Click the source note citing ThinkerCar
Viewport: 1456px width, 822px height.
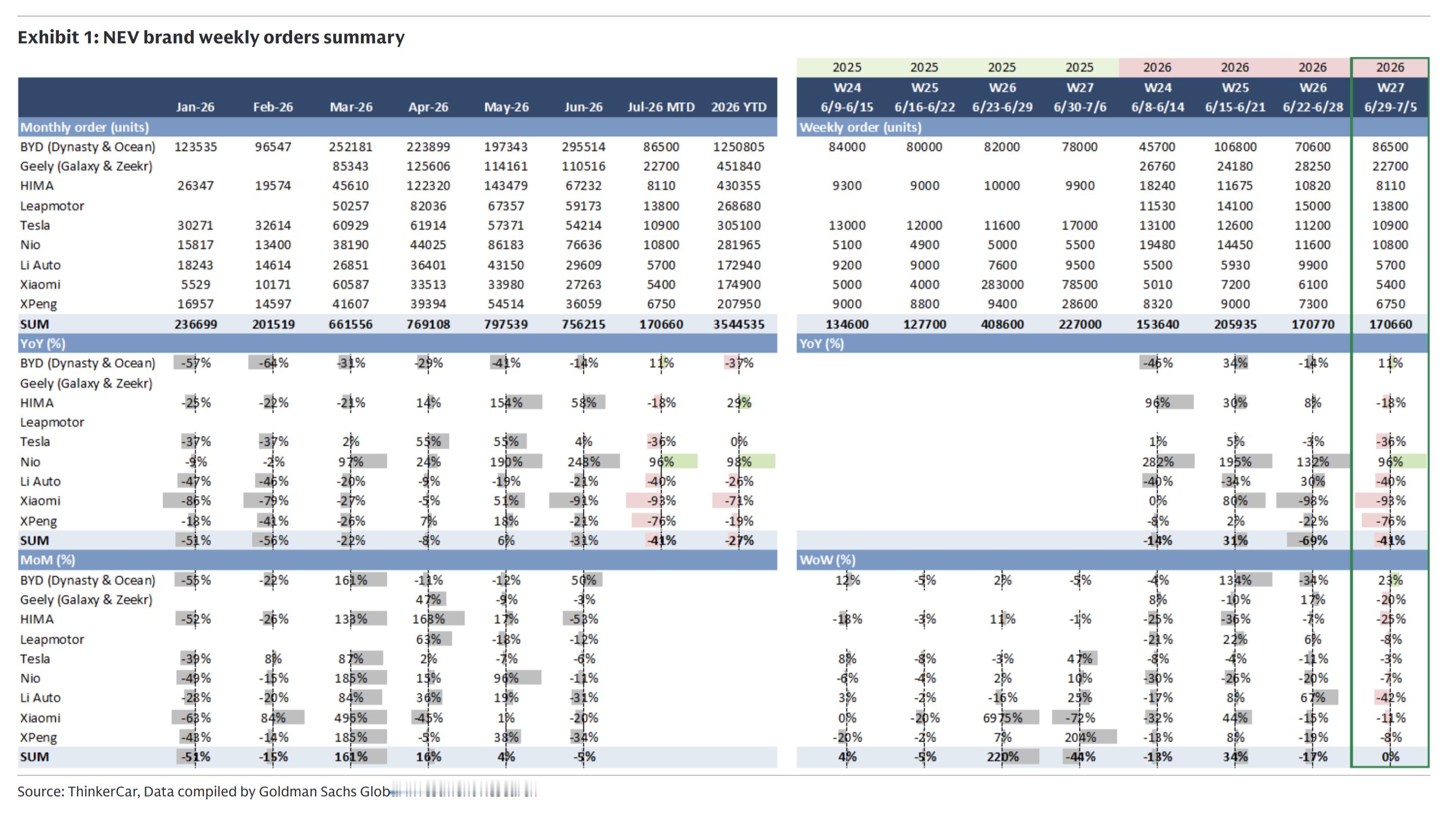coord(204,792)
